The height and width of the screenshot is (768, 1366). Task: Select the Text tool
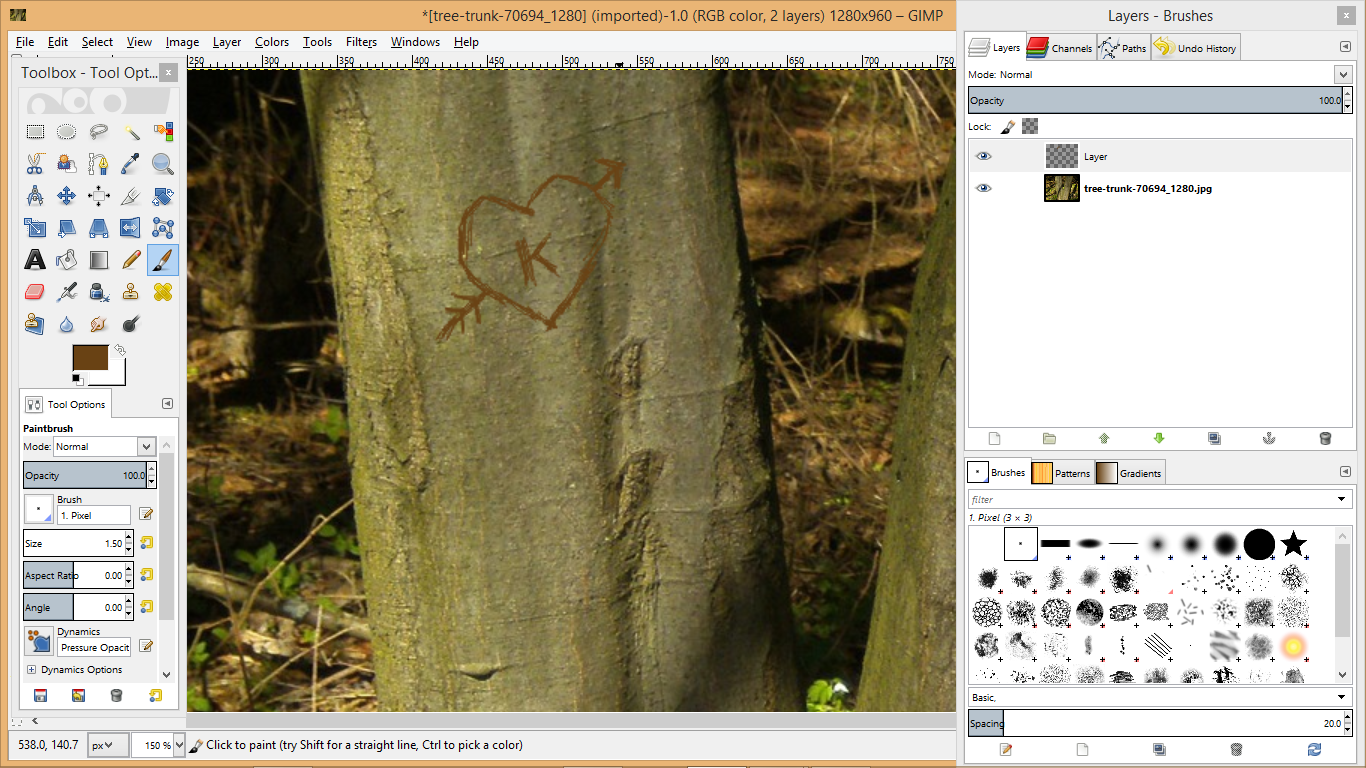tap(35, 260)
